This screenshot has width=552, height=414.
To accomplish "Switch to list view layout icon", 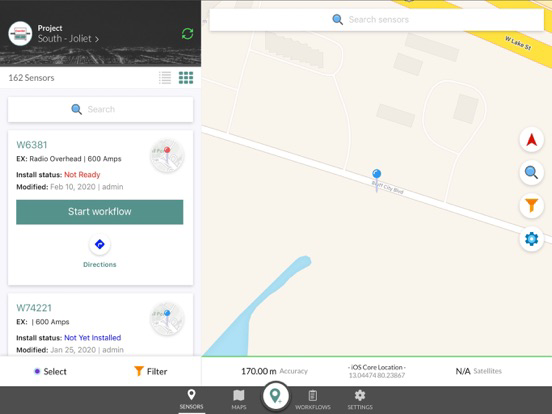I will tap(165, 78).
